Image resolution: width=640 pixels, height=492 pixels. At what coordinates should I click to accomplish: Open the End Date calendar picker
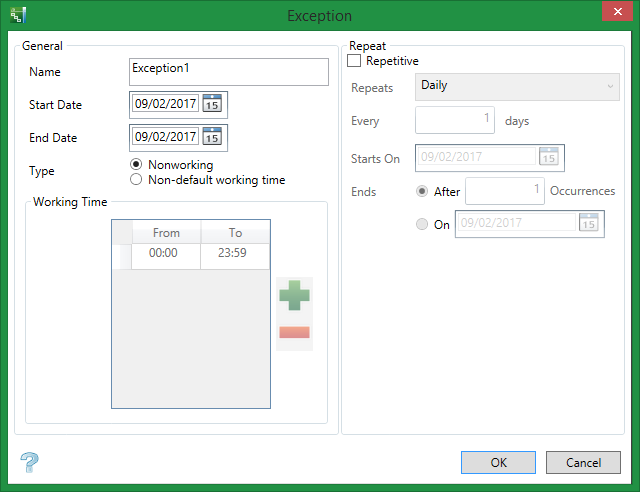212,136
